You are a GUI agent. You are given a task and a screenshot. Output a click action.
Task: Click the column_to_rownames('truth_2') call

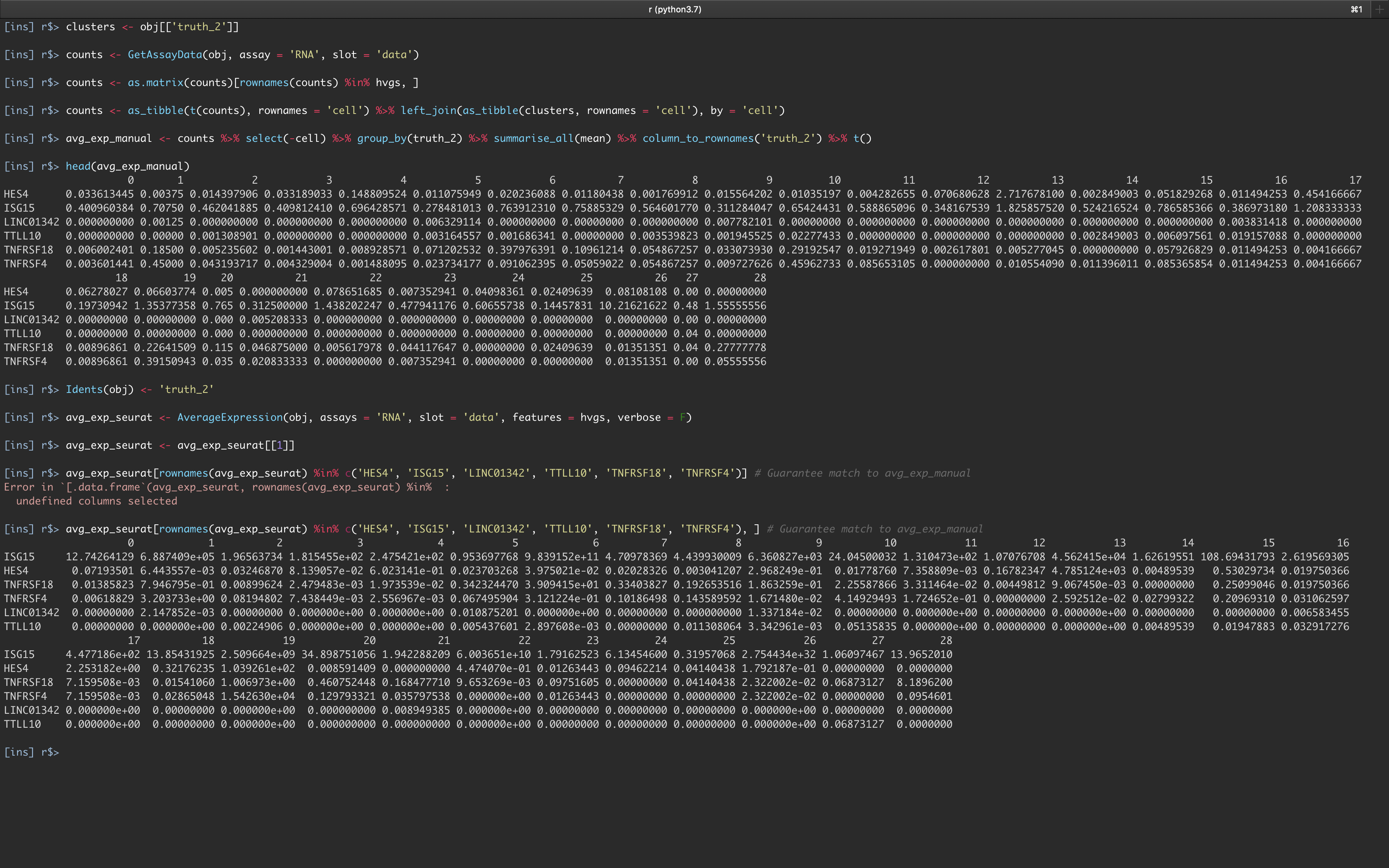click(x=732, y=138)
